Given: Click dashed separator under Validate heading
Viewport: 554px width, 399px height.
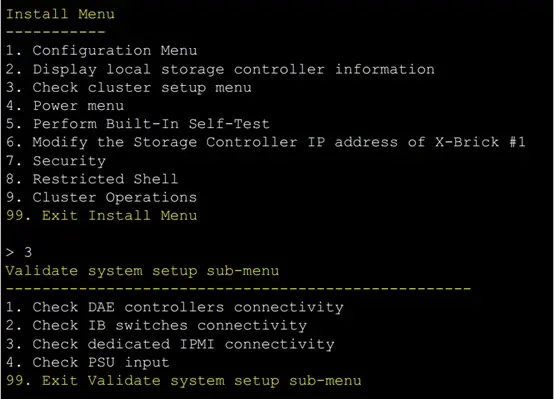Looking at the screenshot, I should [x=238, y=289].
